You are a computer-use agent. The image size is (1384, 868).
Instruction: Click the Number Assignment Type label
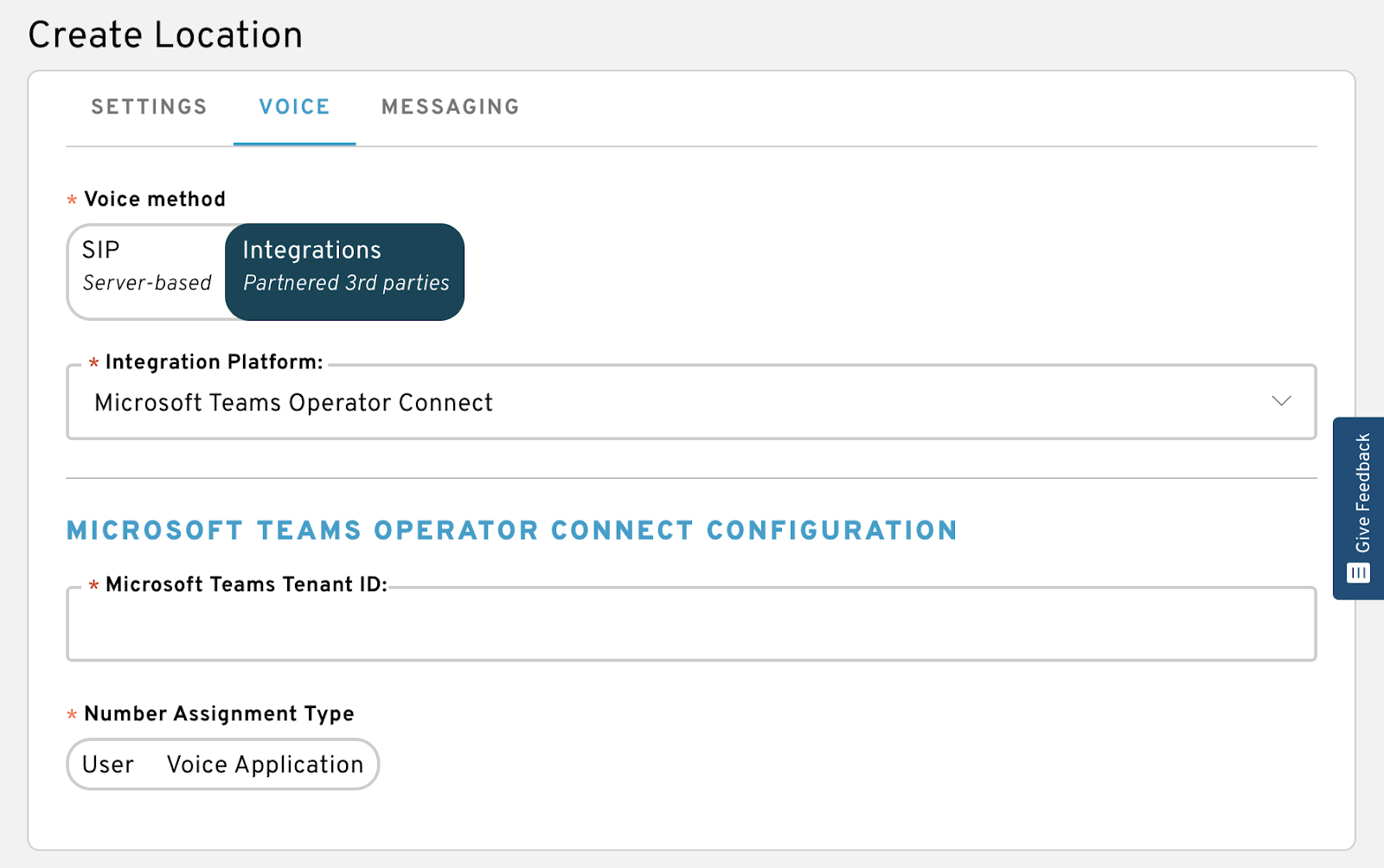pyautogui.click(x=219, y=714)
